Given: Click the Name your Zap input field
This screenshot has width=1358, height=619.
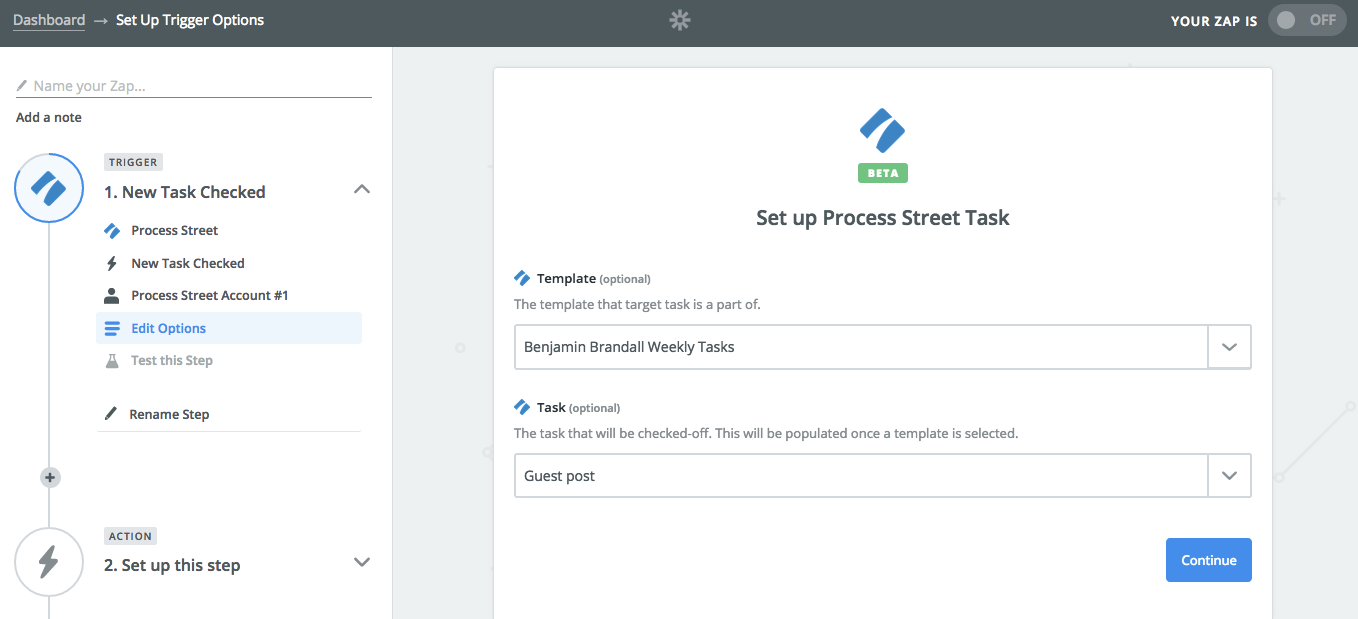Looking at the screenshot, I should [194, 86].
